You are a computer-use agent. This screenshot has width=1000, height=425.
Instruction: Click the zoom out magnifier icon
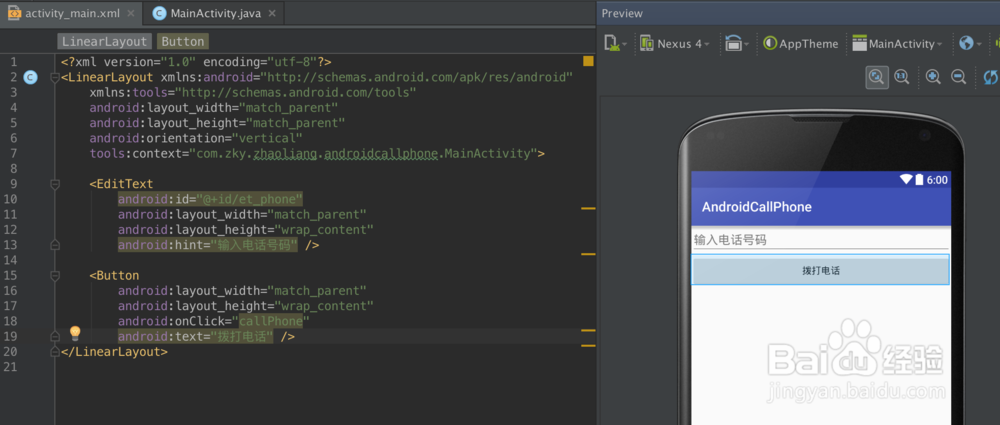[x=958, y=77]
